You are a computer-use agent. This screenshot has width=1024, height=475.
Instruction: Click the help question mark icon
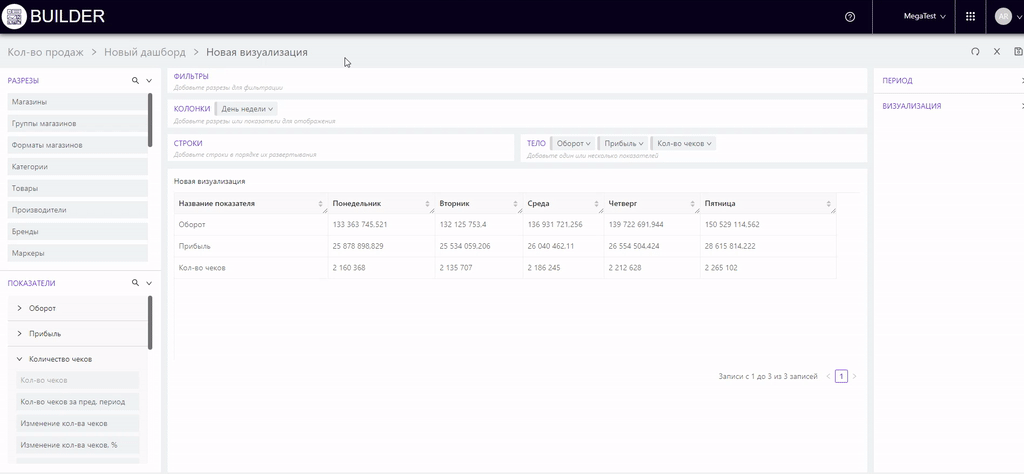point(850,17)
